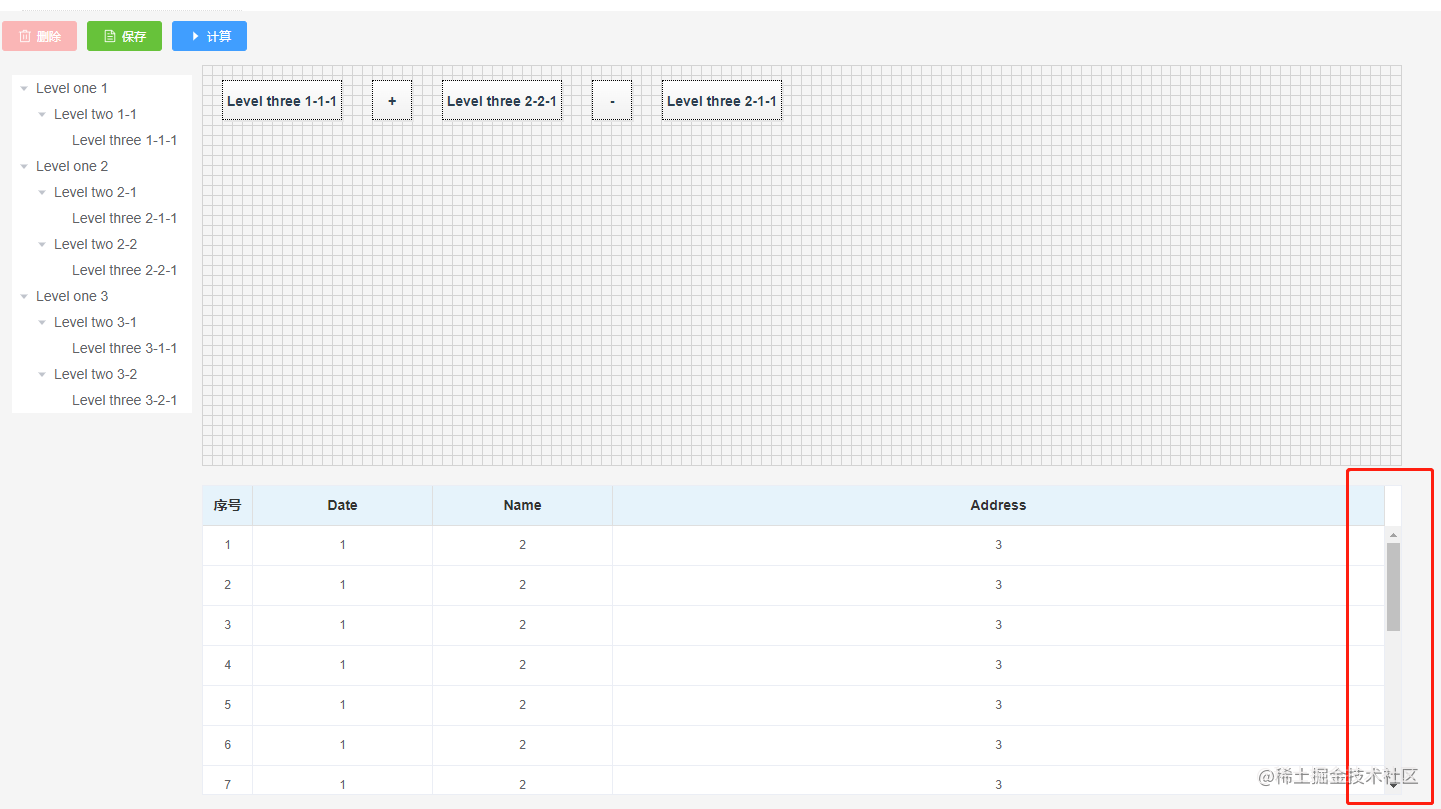Click the red delete (删除) button
Screen dimensions: 1441x809
pos(40,36)
